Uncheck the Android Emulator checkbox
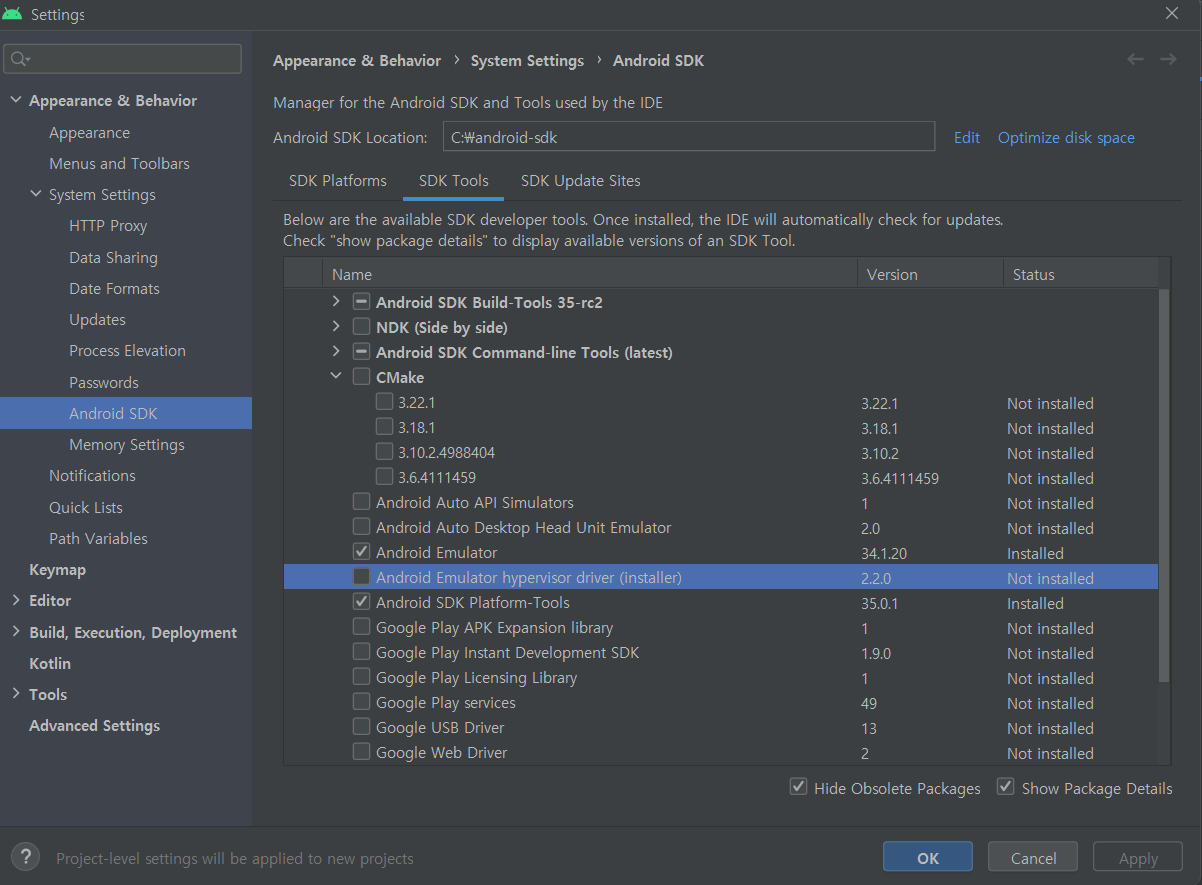 (x=361, y=552)
